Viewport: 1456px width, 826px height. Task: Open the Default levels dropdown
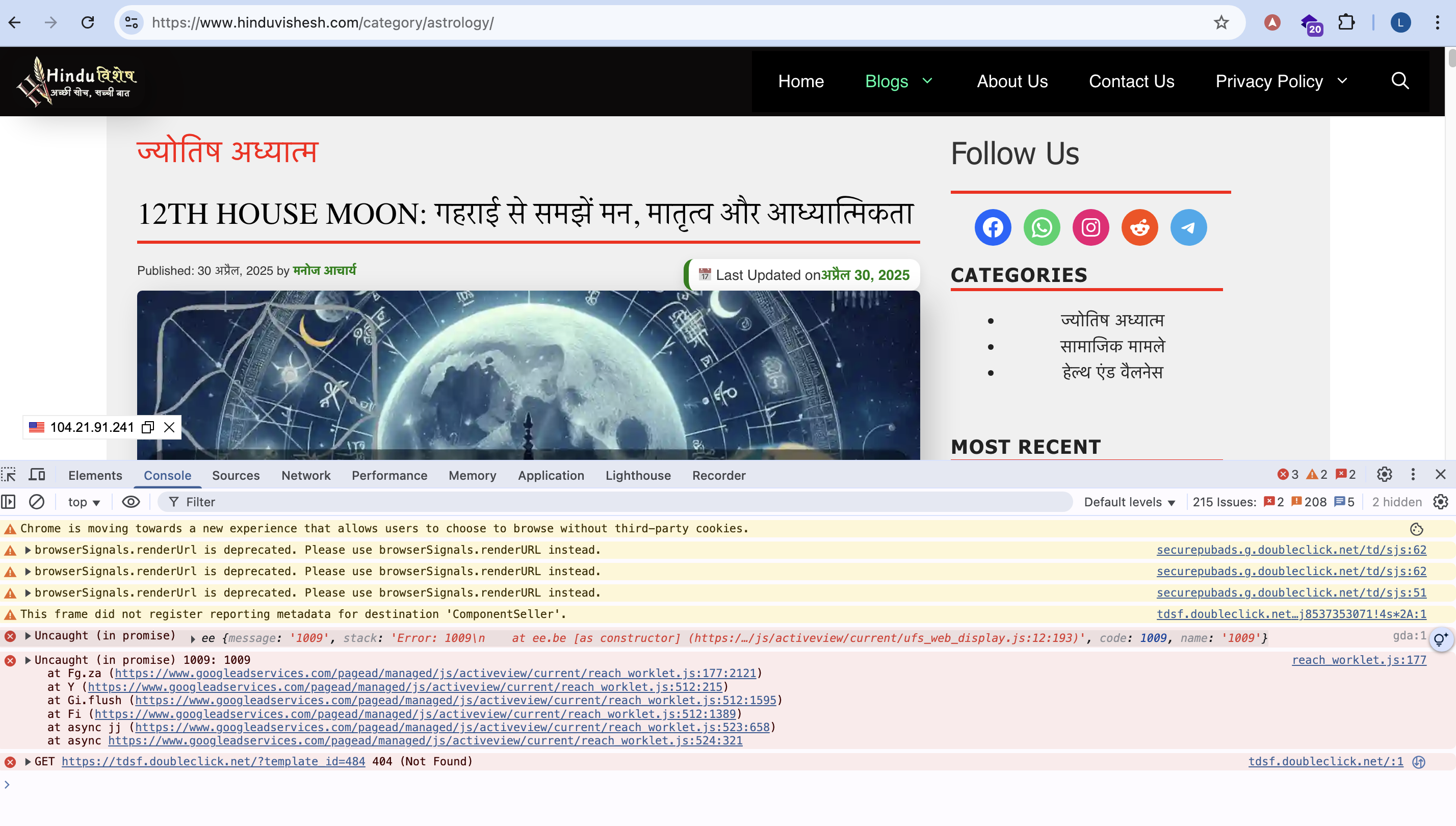1129,502
